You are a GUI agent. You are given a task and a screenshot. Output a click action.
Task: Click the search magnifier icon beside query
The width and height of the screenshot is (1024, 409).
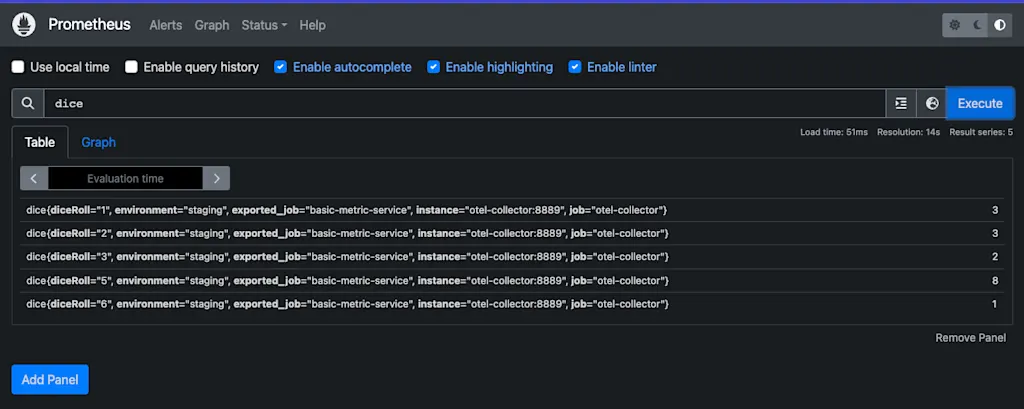27,103
